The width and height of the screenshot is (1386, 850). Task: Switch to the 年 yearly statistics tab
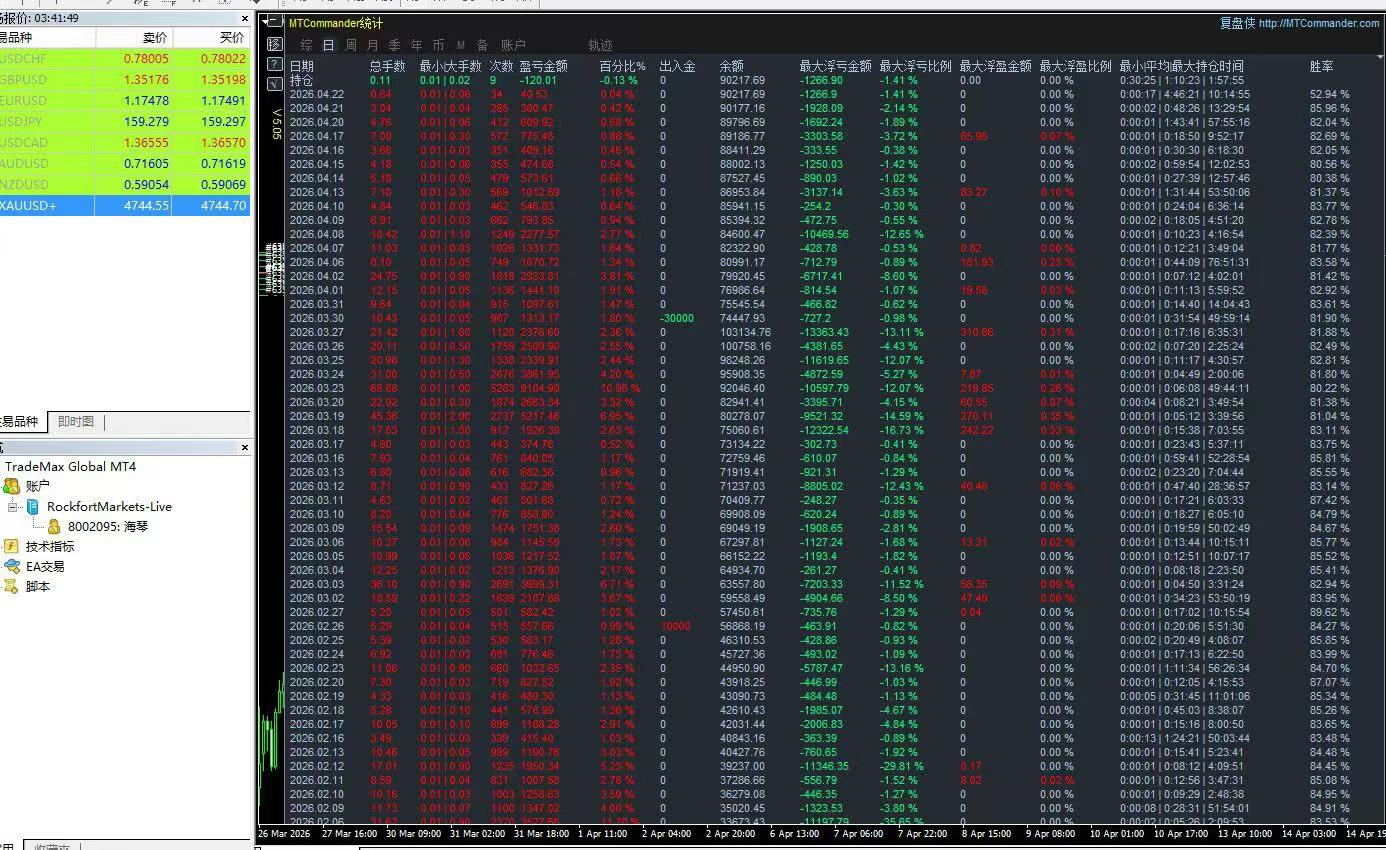417,45
